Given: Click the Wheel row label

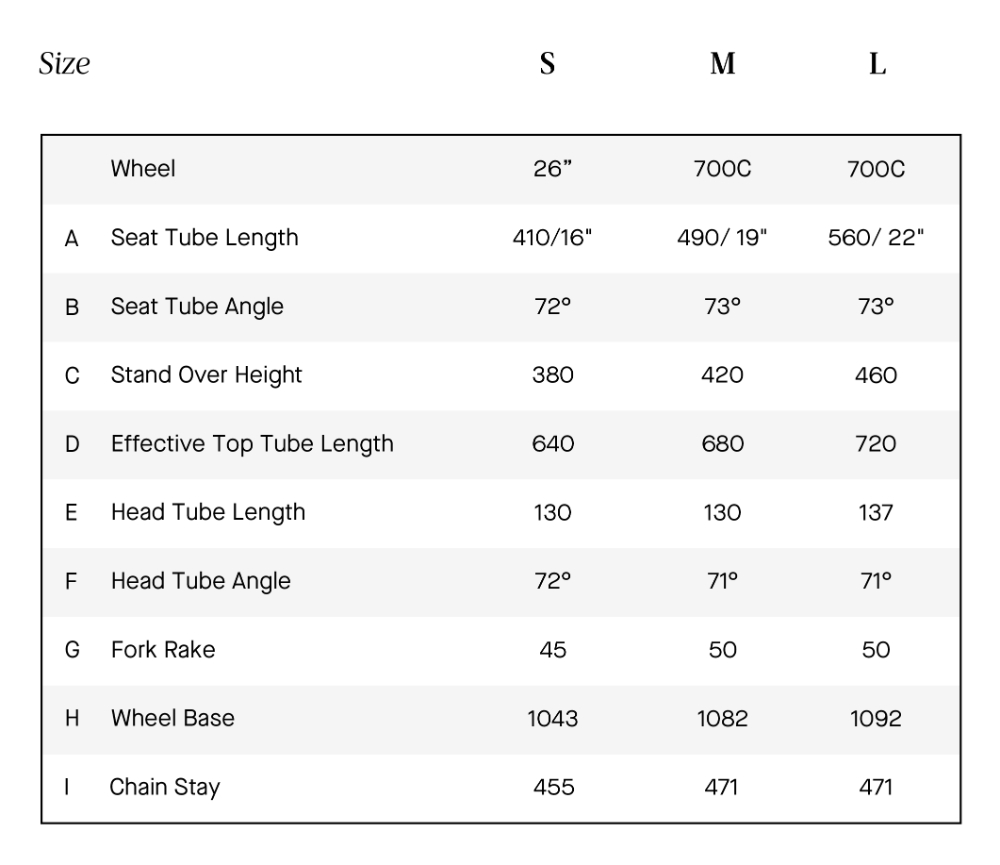Looking at the screenshot, I should coord(143,169).
